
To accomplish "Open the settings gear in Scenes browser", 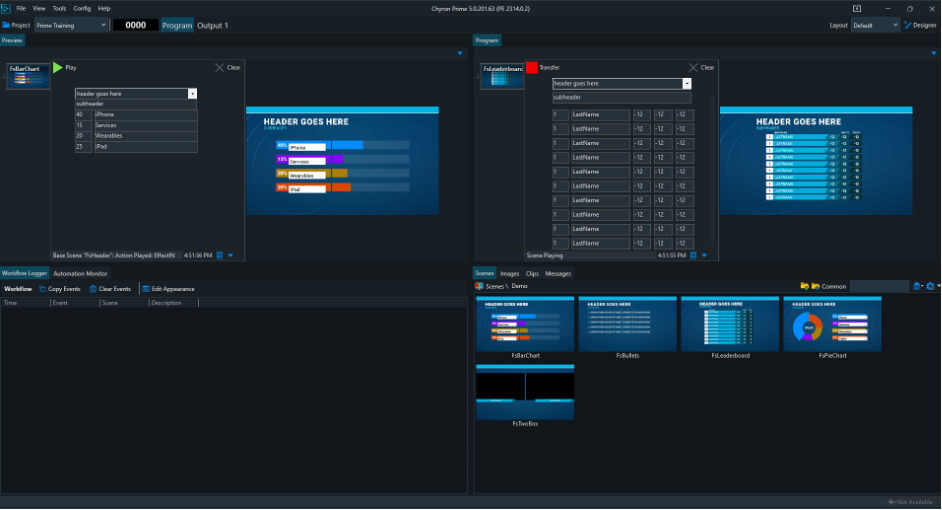I will click(932, 286).
